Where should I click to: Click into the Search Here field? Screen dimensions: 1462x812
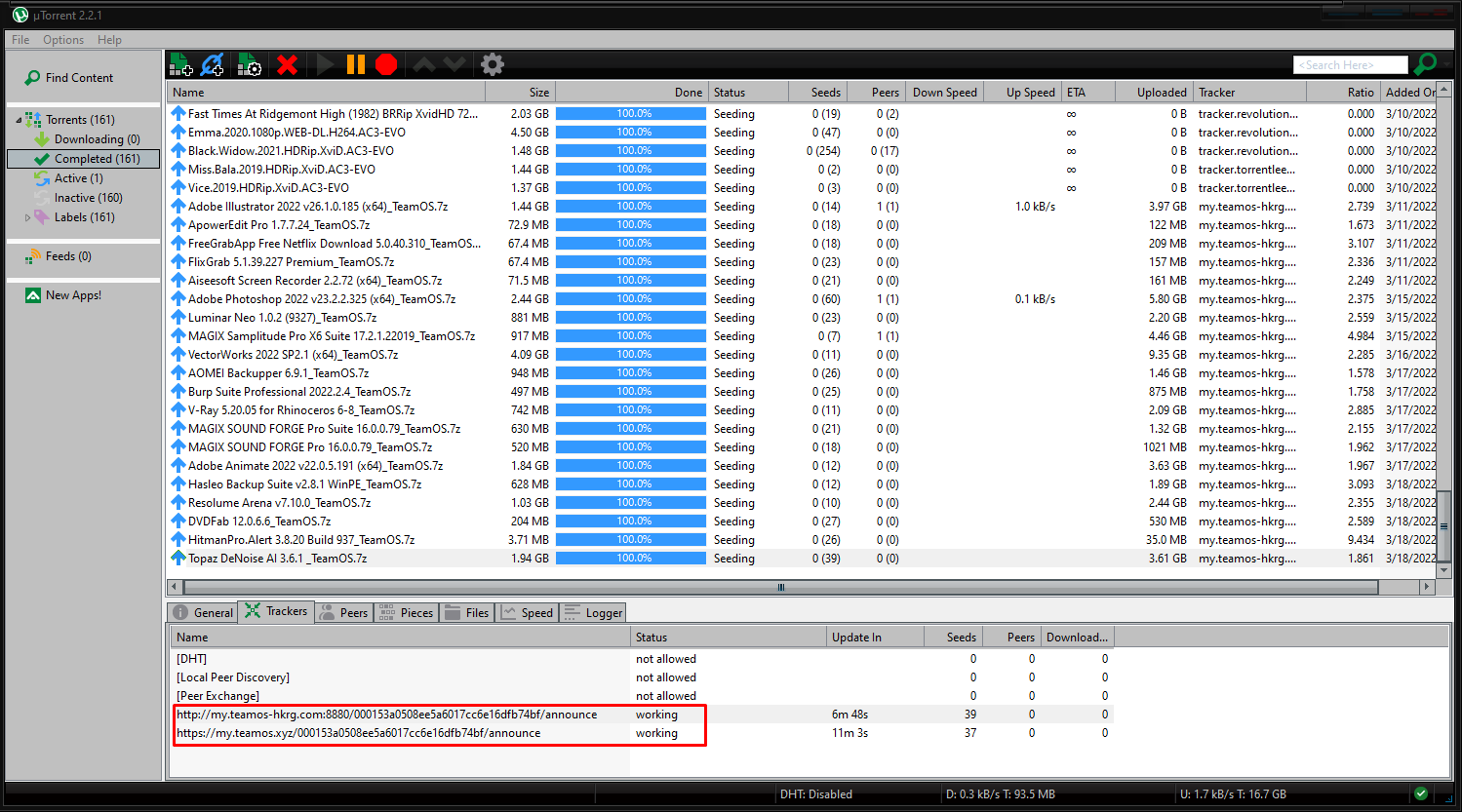click(1351, 64)
